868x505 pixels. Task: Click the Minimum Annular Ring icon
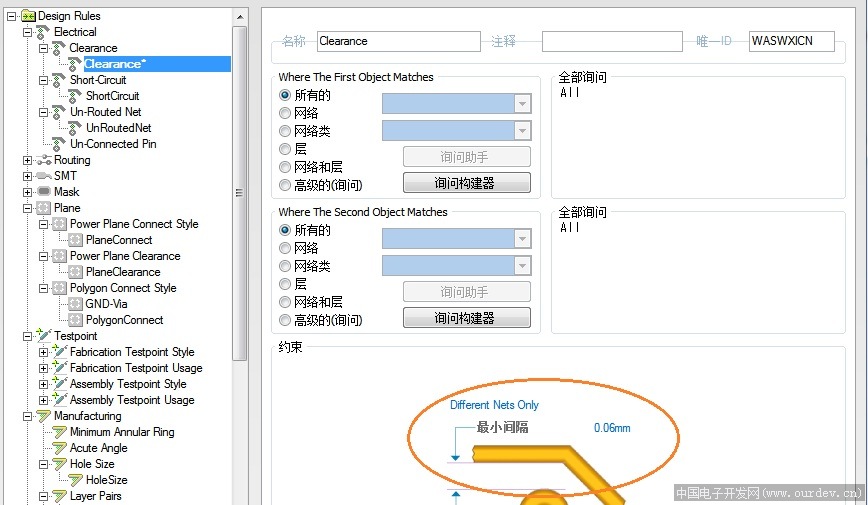[x=60, y=432]
